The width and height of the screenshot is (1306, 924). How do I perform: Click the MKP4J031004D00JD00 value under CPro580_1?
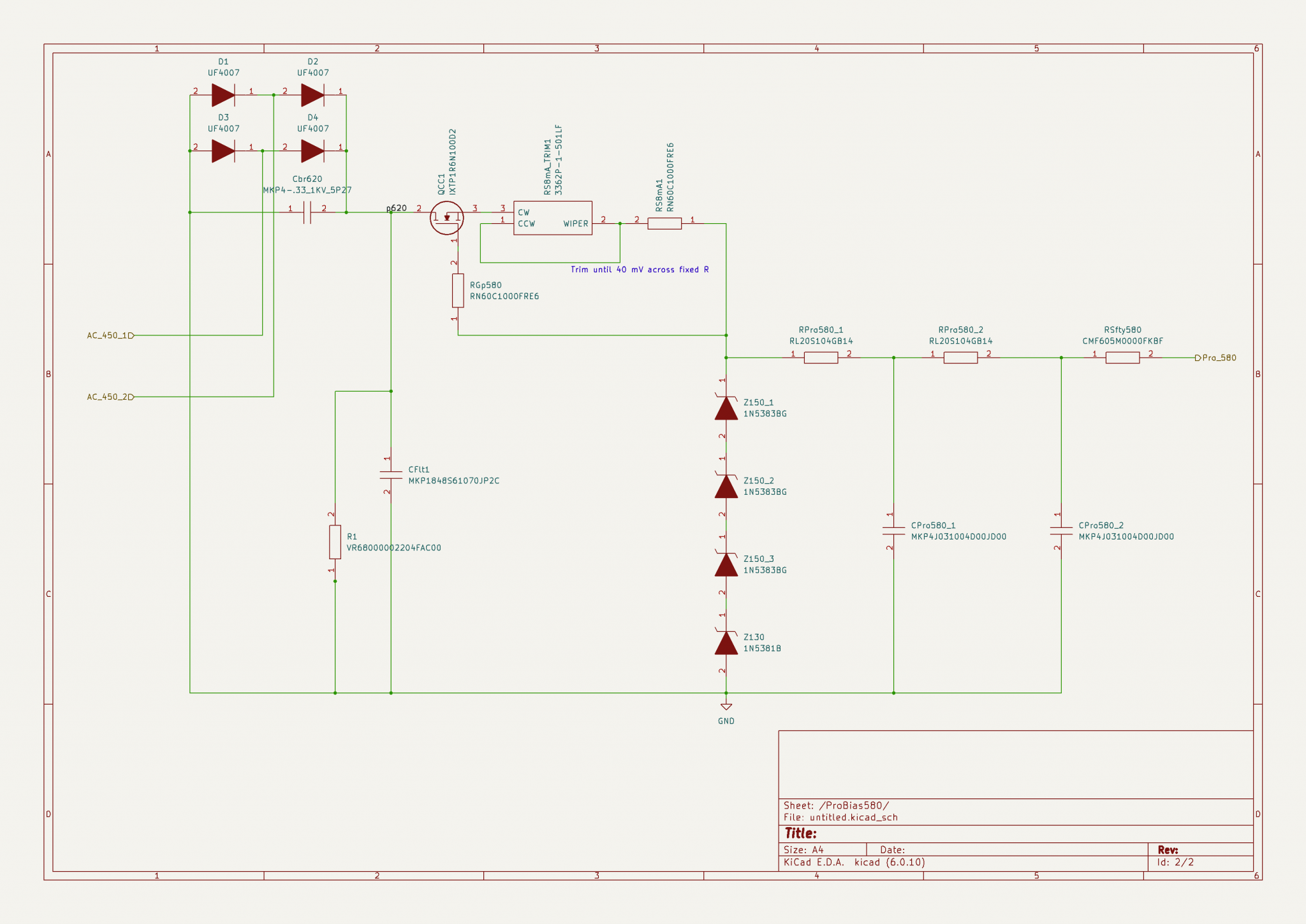coord(958,537)
